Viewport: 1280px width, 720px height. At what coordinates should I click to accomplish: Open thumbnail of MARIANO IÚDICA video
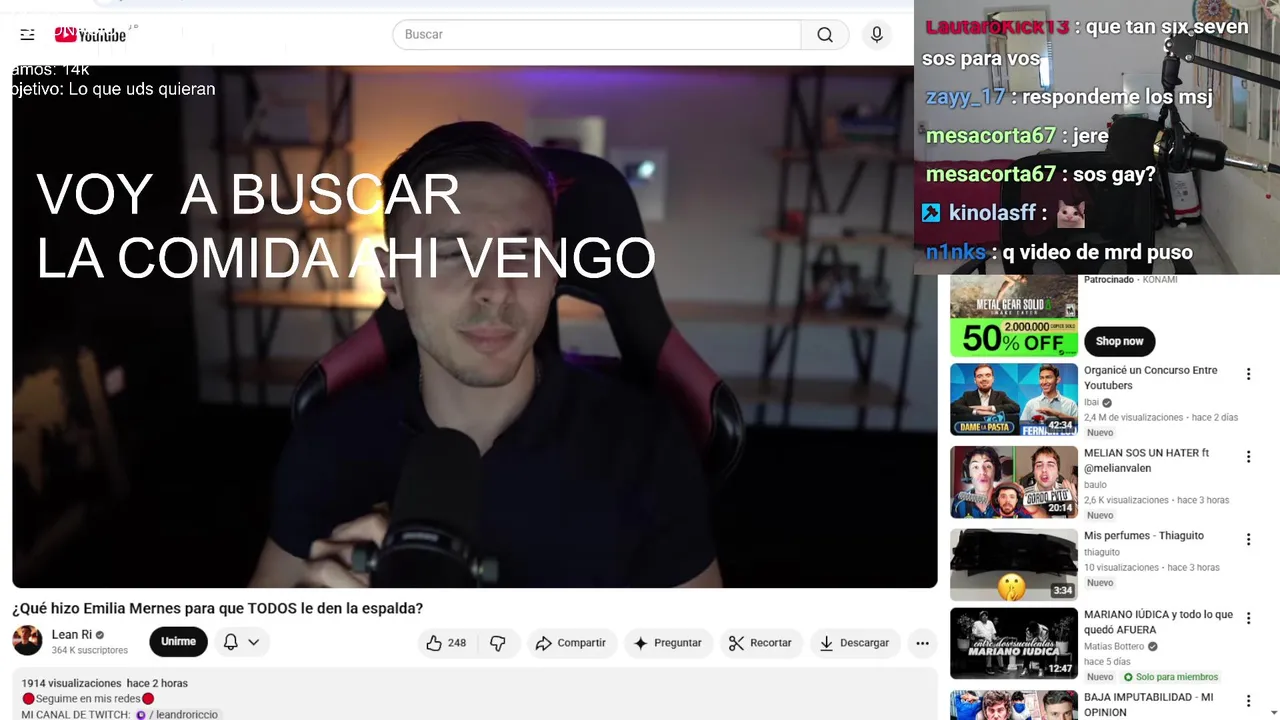click(1014, 644)
